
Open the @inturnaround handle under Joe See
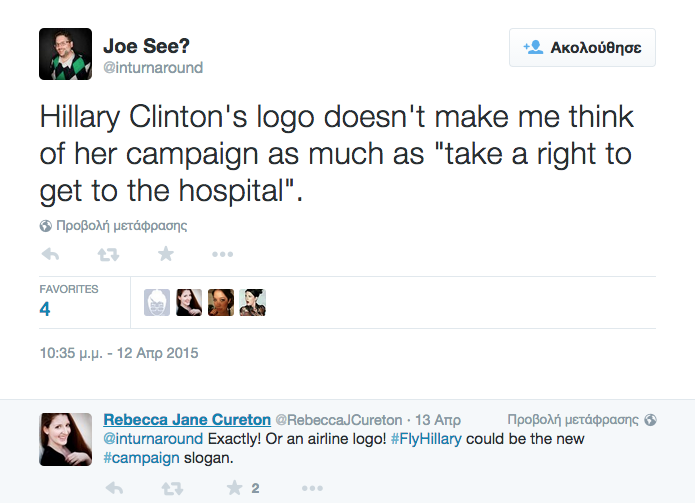click(153, 67)
